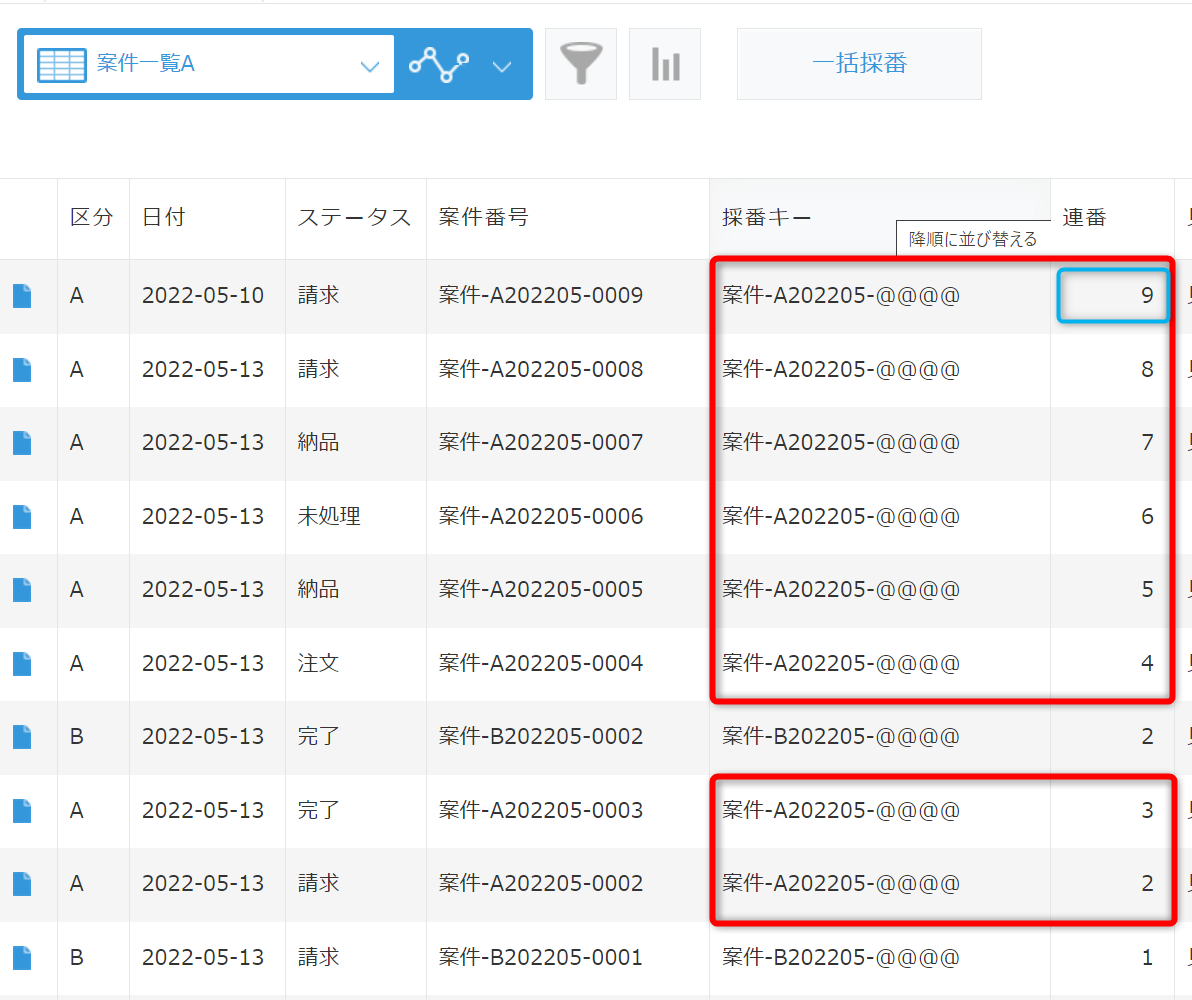Open record icon for 案件-A202205-0006
The width and height of the screenshot is (1192, 1000).
pyautogui.click(x=22, y=516)
